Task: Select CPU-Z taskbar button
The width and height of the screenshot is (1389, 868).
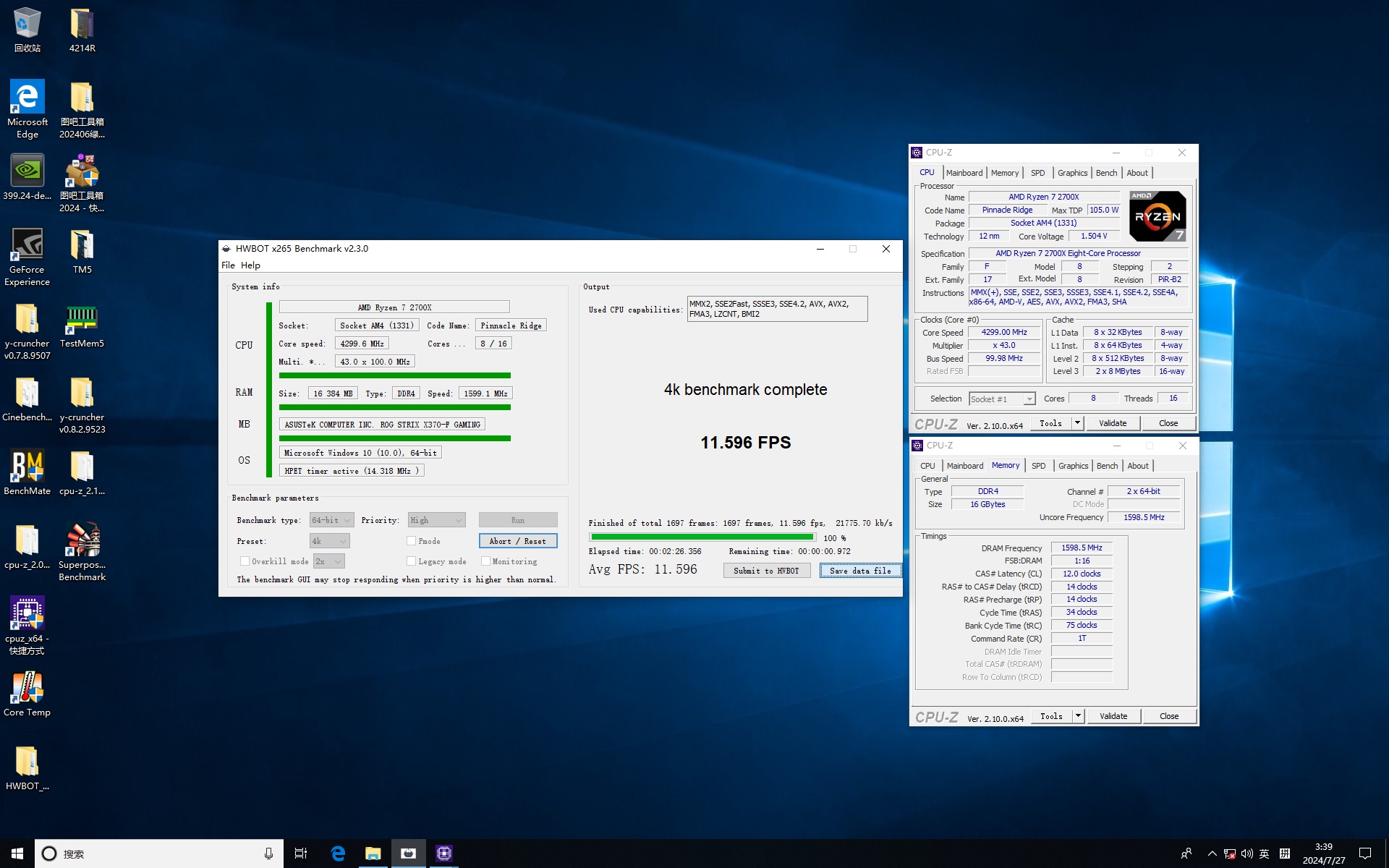Action: pos(443,854)
